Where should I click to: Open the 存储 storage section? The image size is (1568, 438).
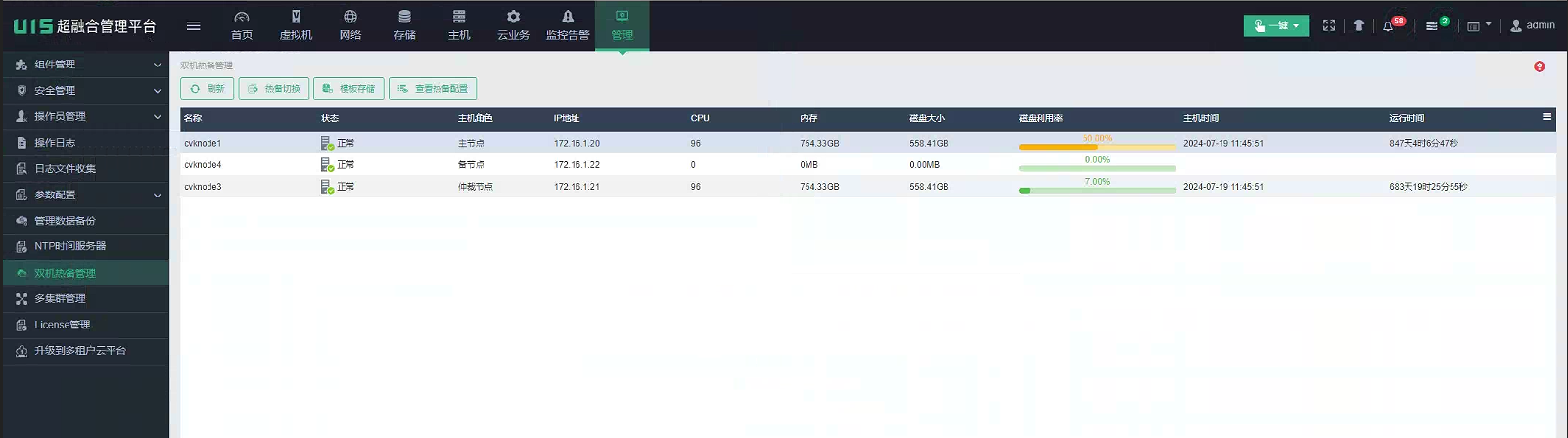pyautogui.click(x=404, y=25)
